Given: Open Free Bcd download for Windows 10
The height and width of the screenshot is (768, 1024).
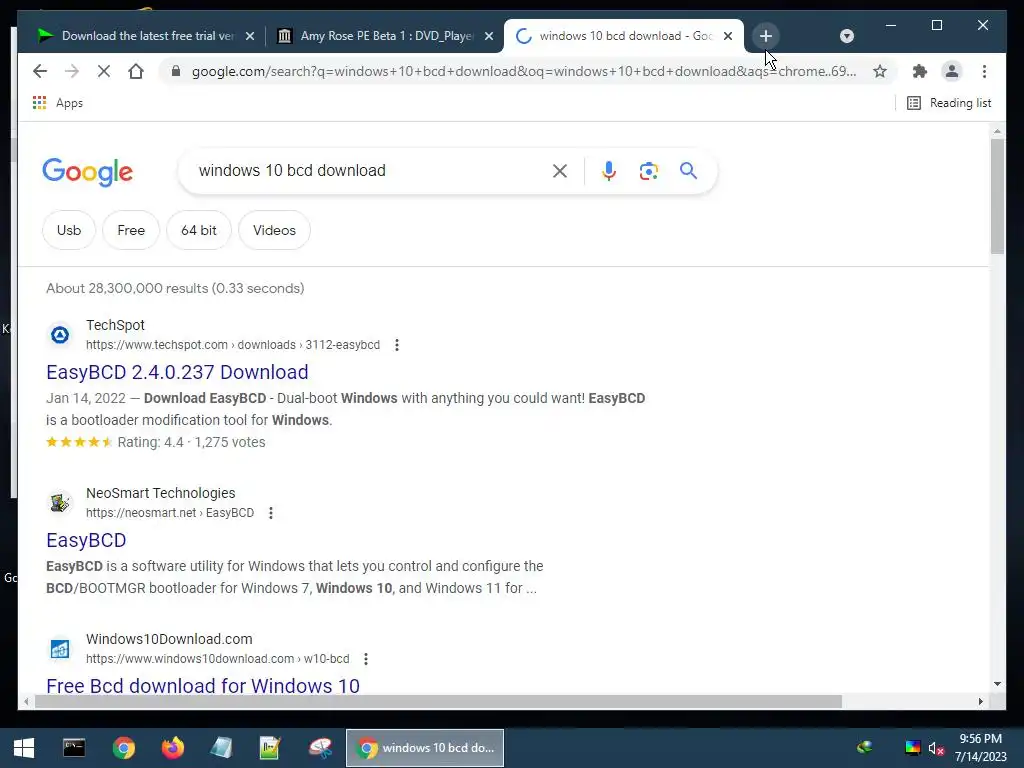Looking at the screenshot, I should click(203, 686).
